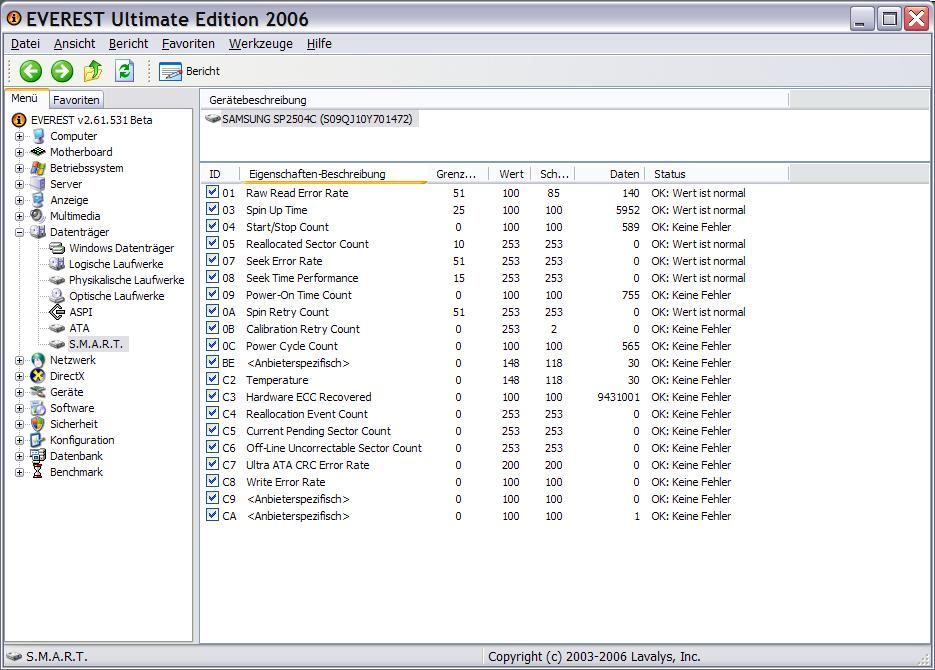Click the Refresh toolbar icon
This screenshot has width=935, height=670.
[124, 71]
